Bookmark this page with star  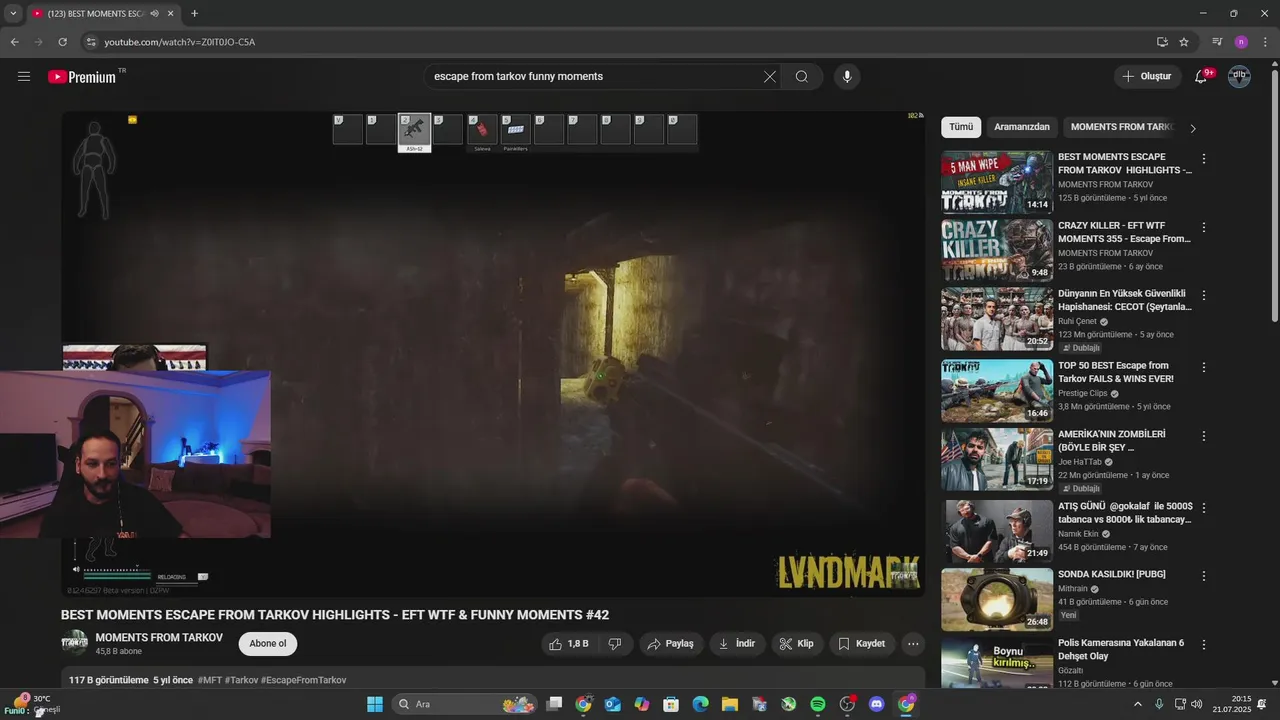coord(1184,42)
